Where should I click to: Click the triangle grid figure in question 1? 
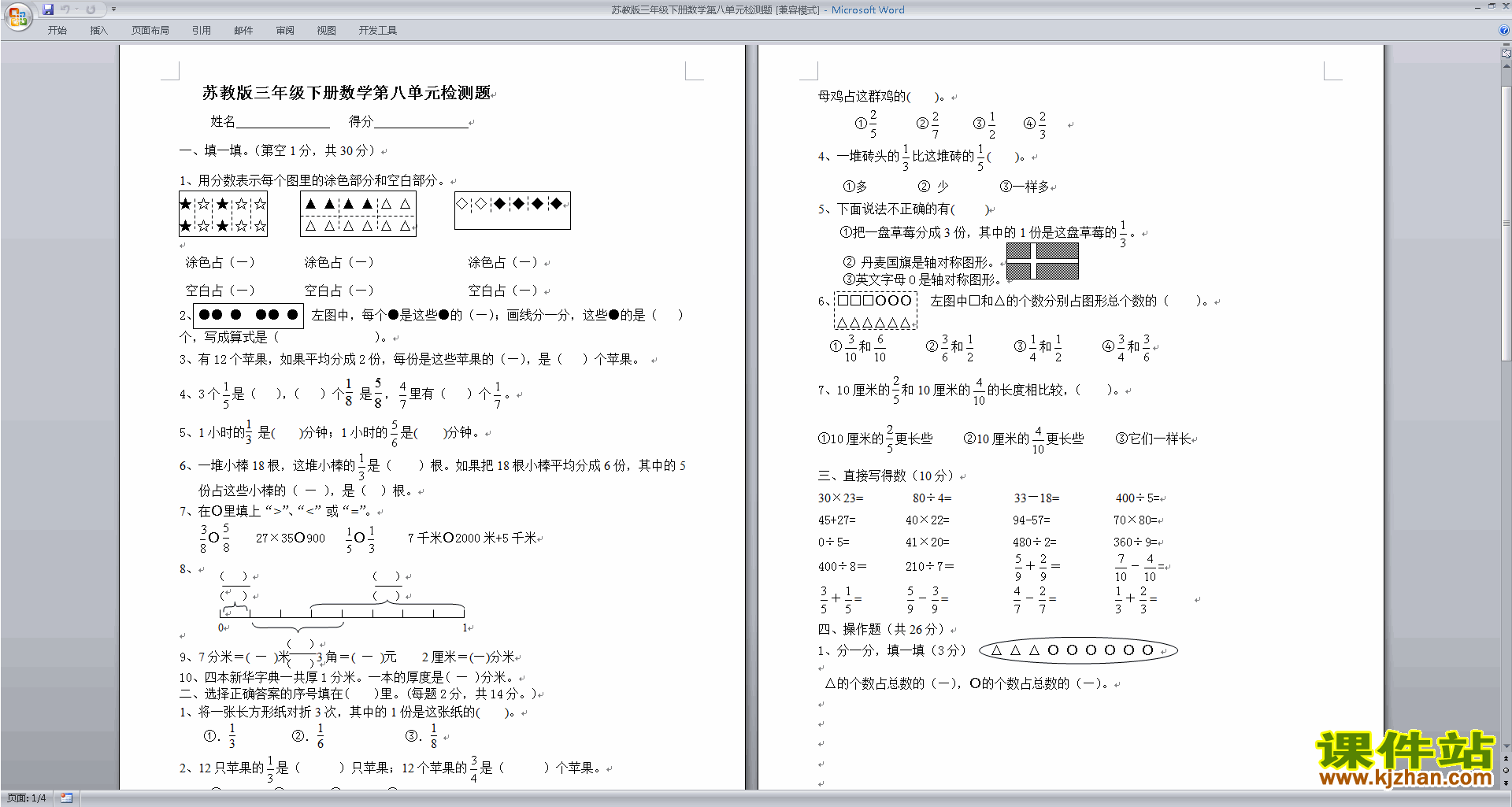tap(358, 214)
